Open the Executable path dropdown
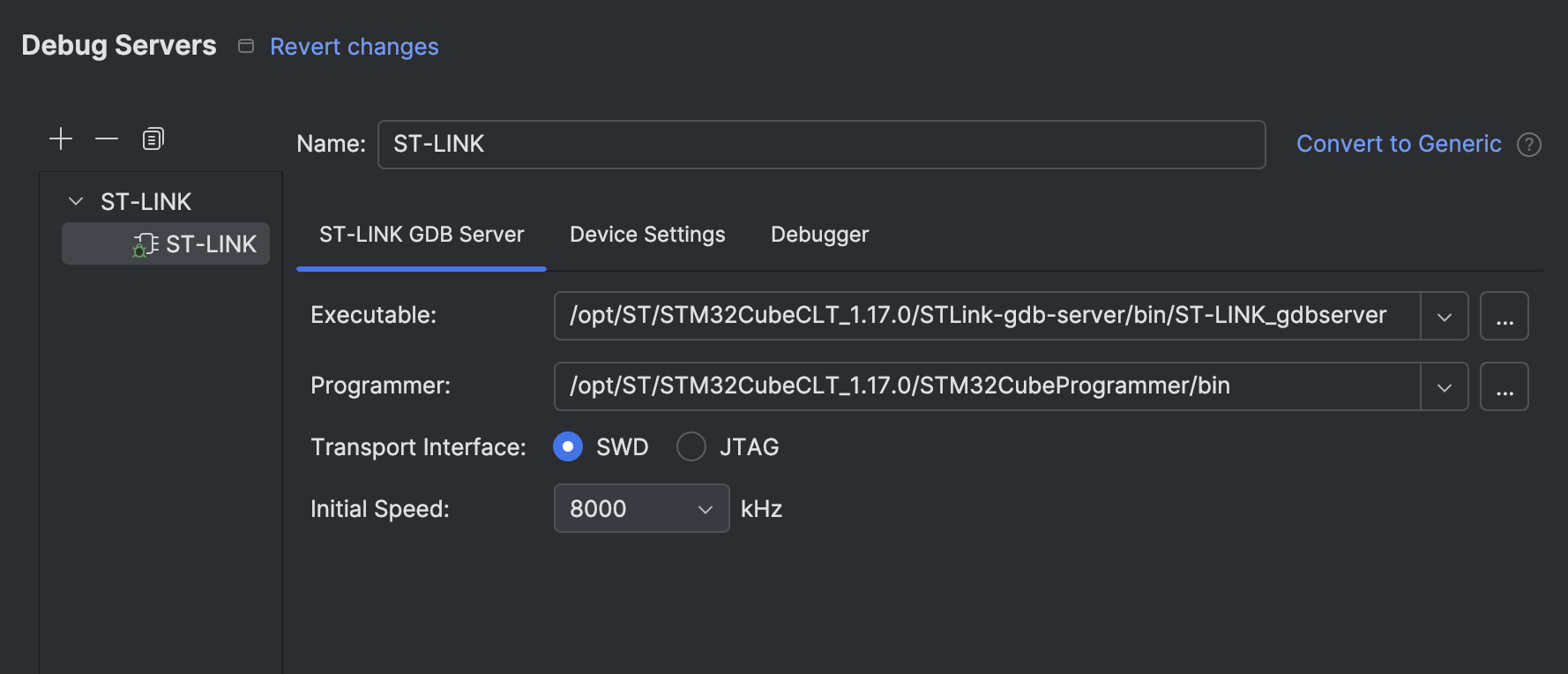The width and height of the screenshot is (1568, 674). click(x=1444, y=316)
